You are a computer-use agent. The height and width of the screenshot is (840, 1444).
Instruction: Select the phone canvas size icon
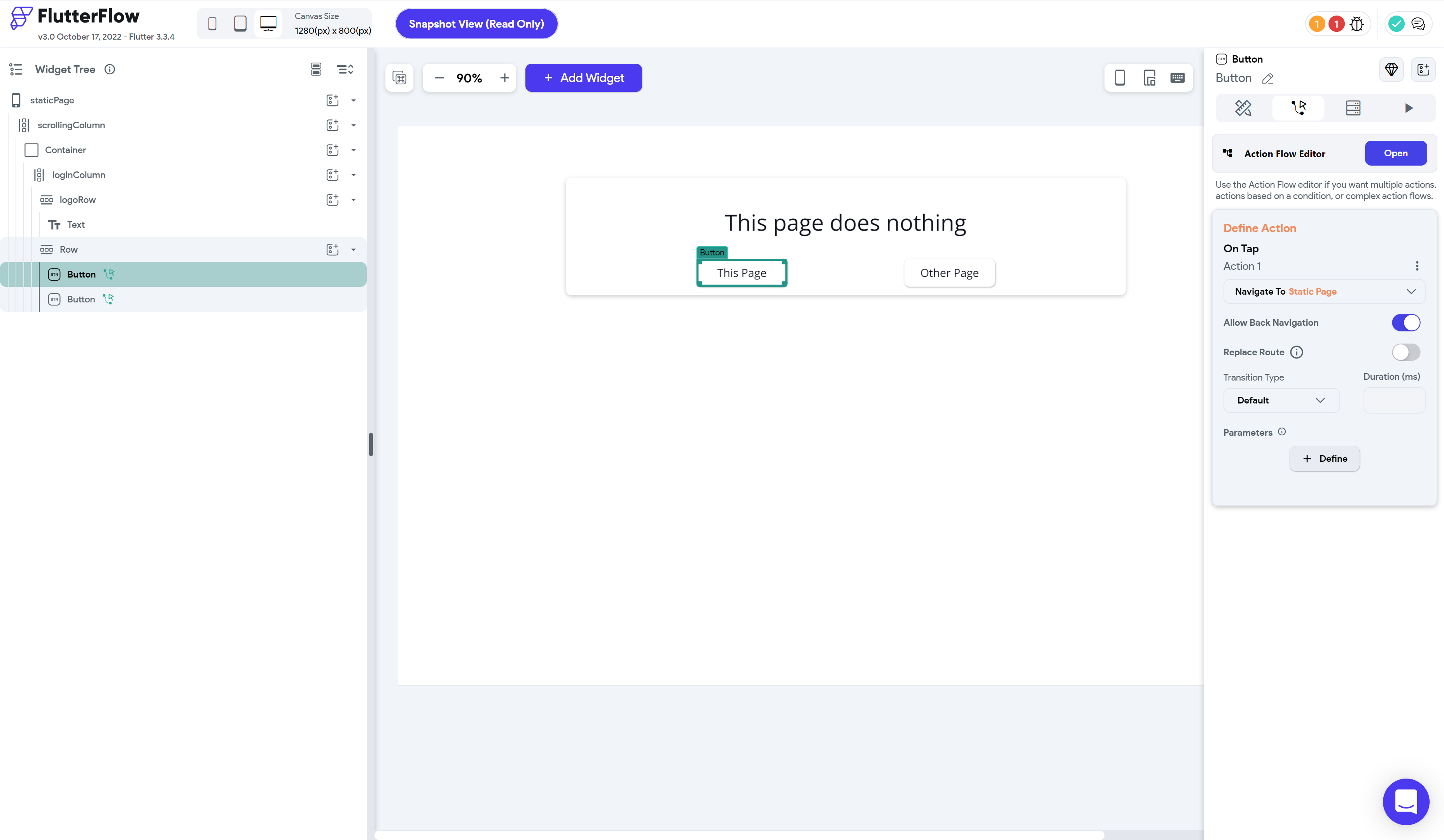212,23
